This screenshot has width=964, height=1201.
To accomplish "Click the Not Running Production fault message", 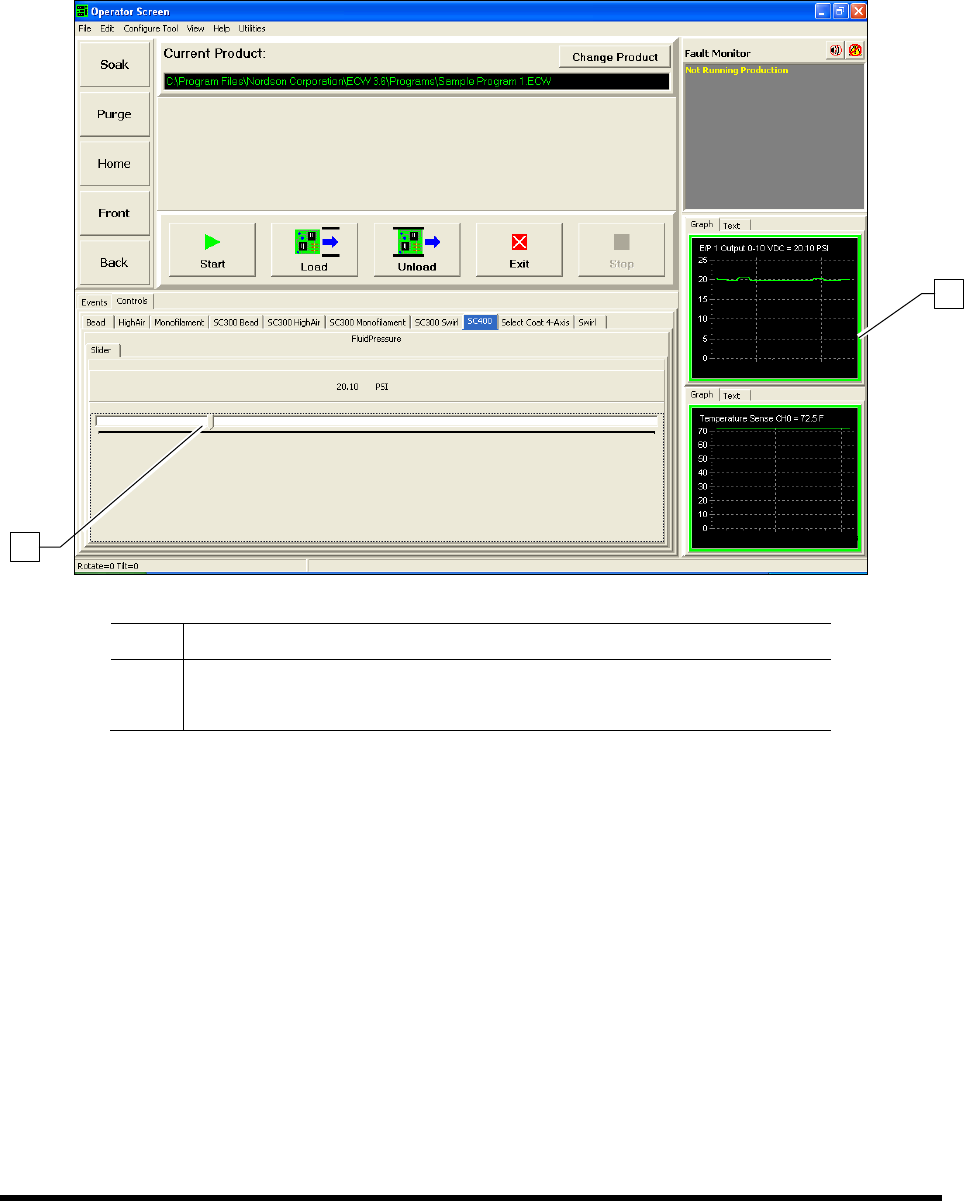I will click(x=736, y=71).
